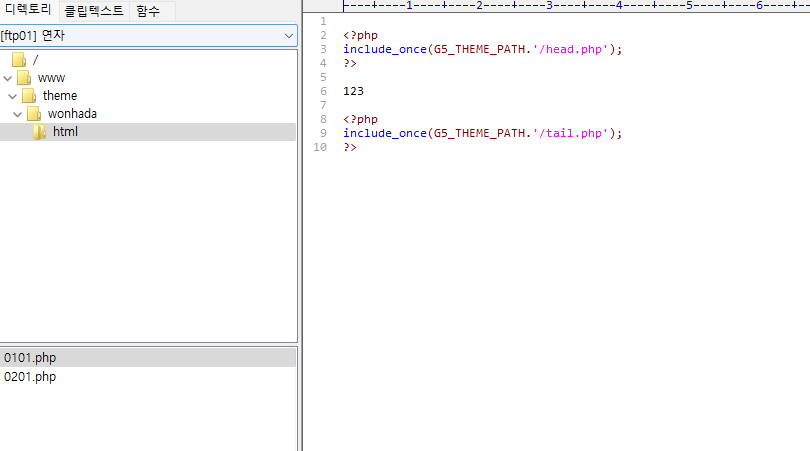Place cursor on the head.php include line
This screenshot has height=451, width=810.
coord(482,49)
